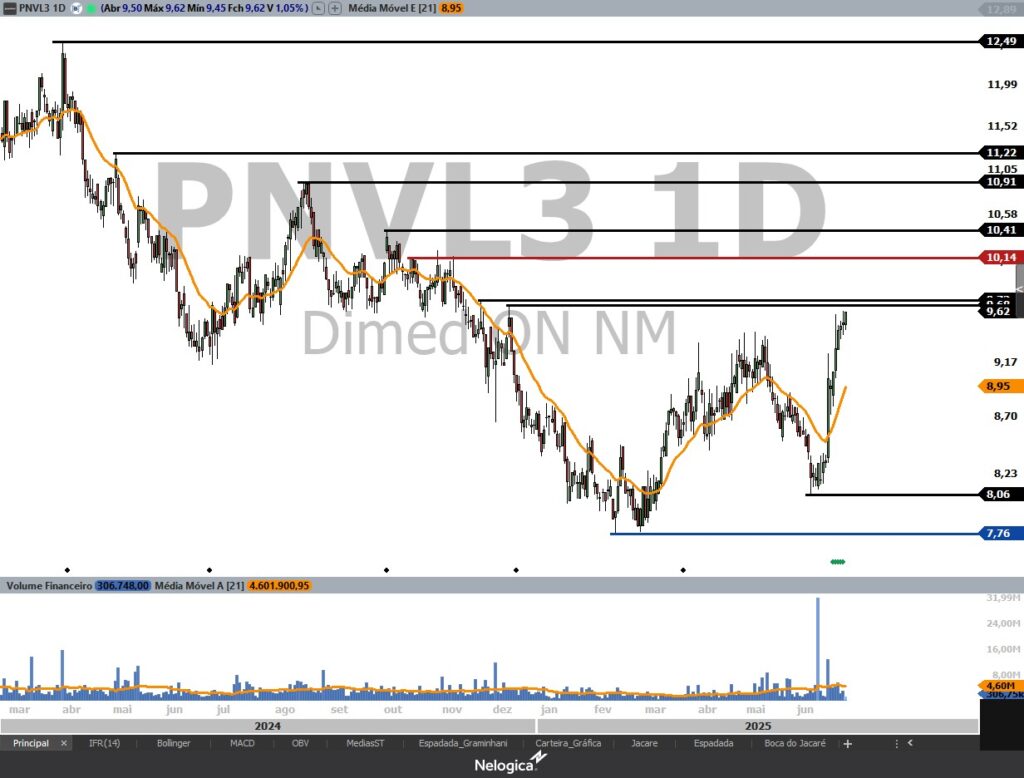Screen dimensions: 1024x778
Task: Click the plus button to add indicator
Action: [334, 8]
